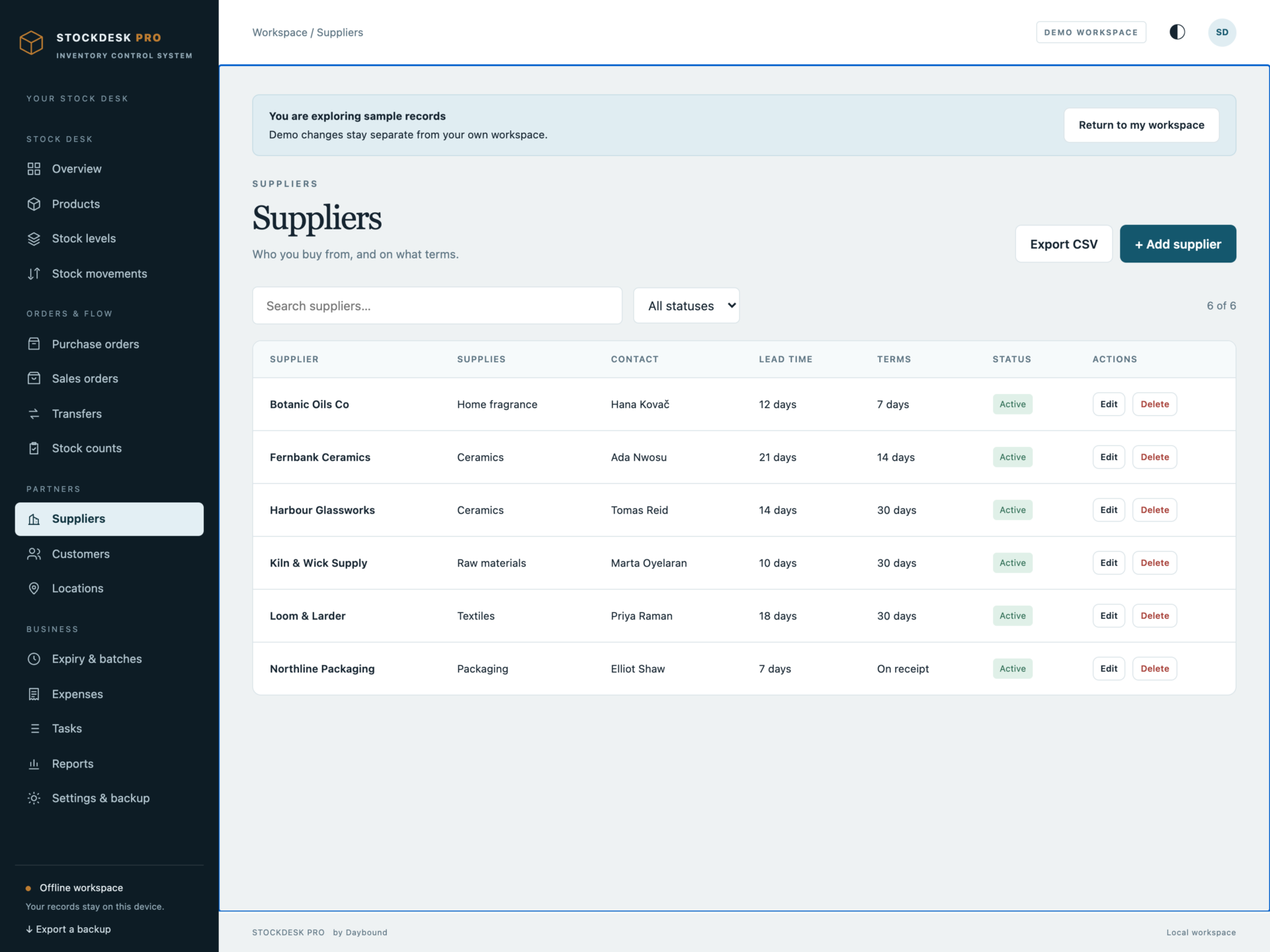The image size is (1270, 952).
Task: Click the Expiry & batches clock icon
Action: (x=34, y=659)
